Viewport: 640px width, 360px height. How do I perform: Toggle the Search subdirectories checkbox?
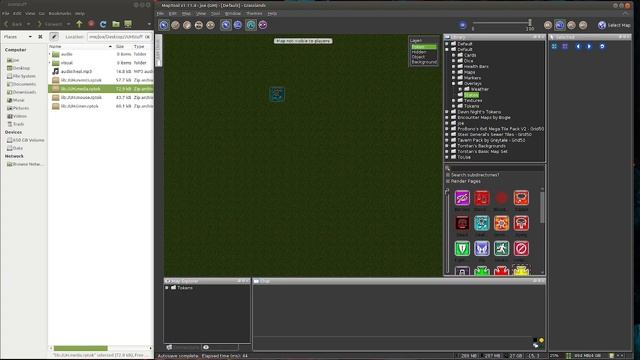coord(448,175)
